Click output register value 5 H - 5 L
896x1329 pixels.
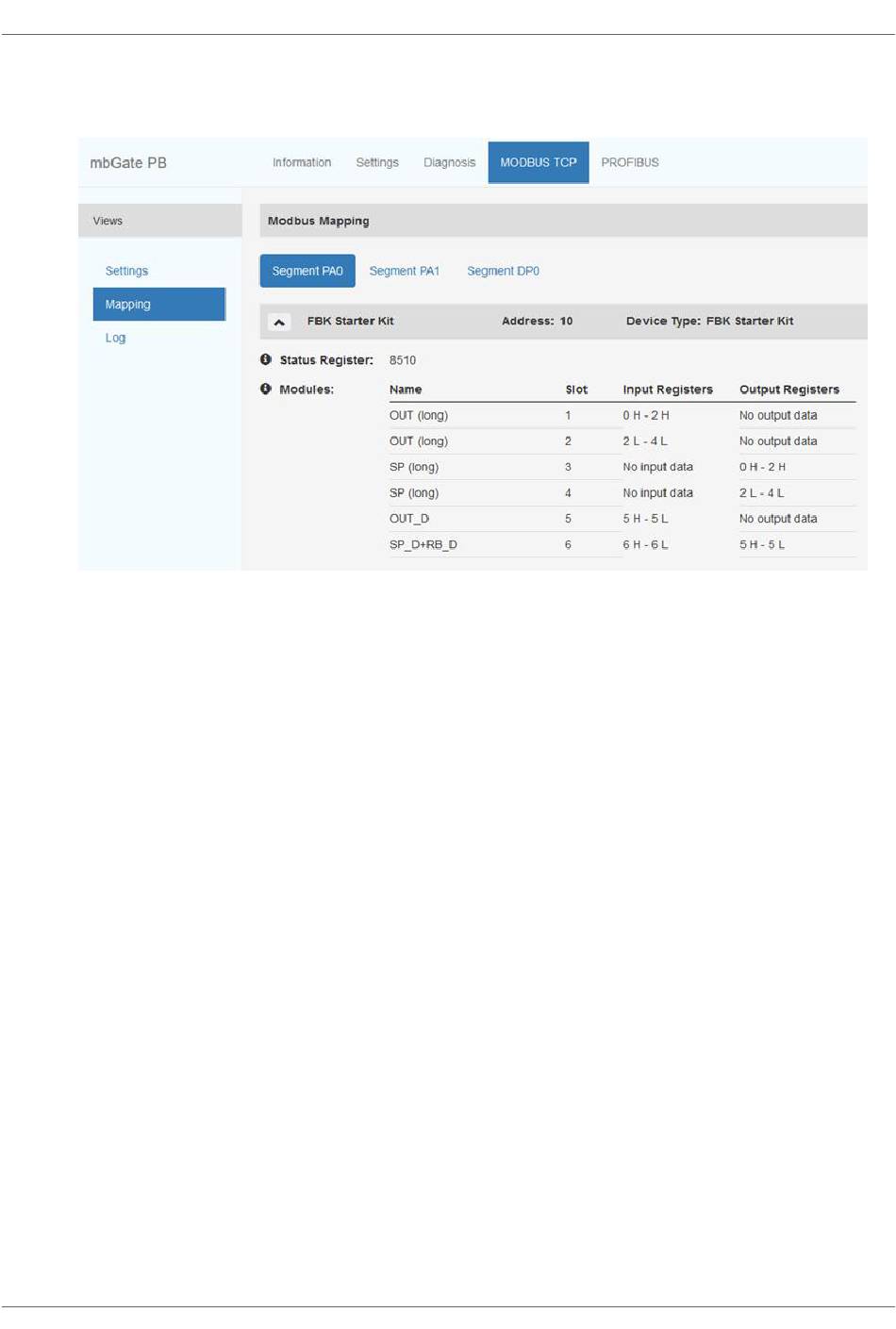click(x=762, y=545)
